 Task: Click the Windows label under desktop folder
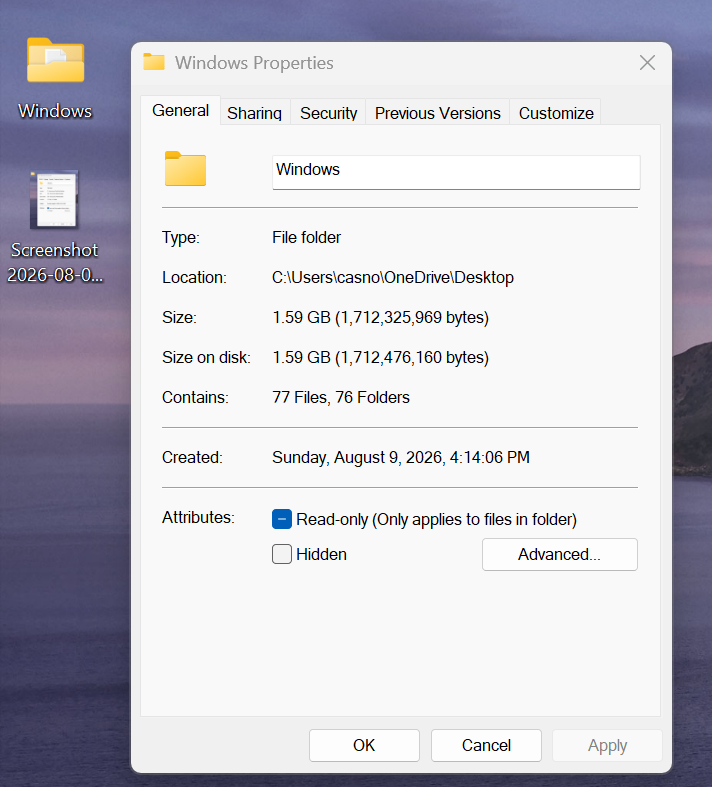55,110
